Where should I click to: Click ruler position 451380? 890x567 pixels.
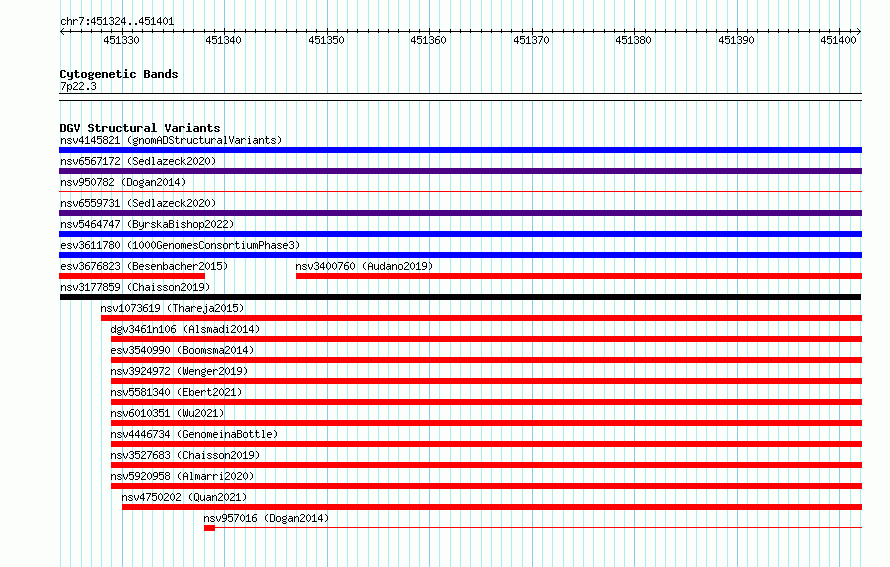pyautogui.click(x=633, y=40)
